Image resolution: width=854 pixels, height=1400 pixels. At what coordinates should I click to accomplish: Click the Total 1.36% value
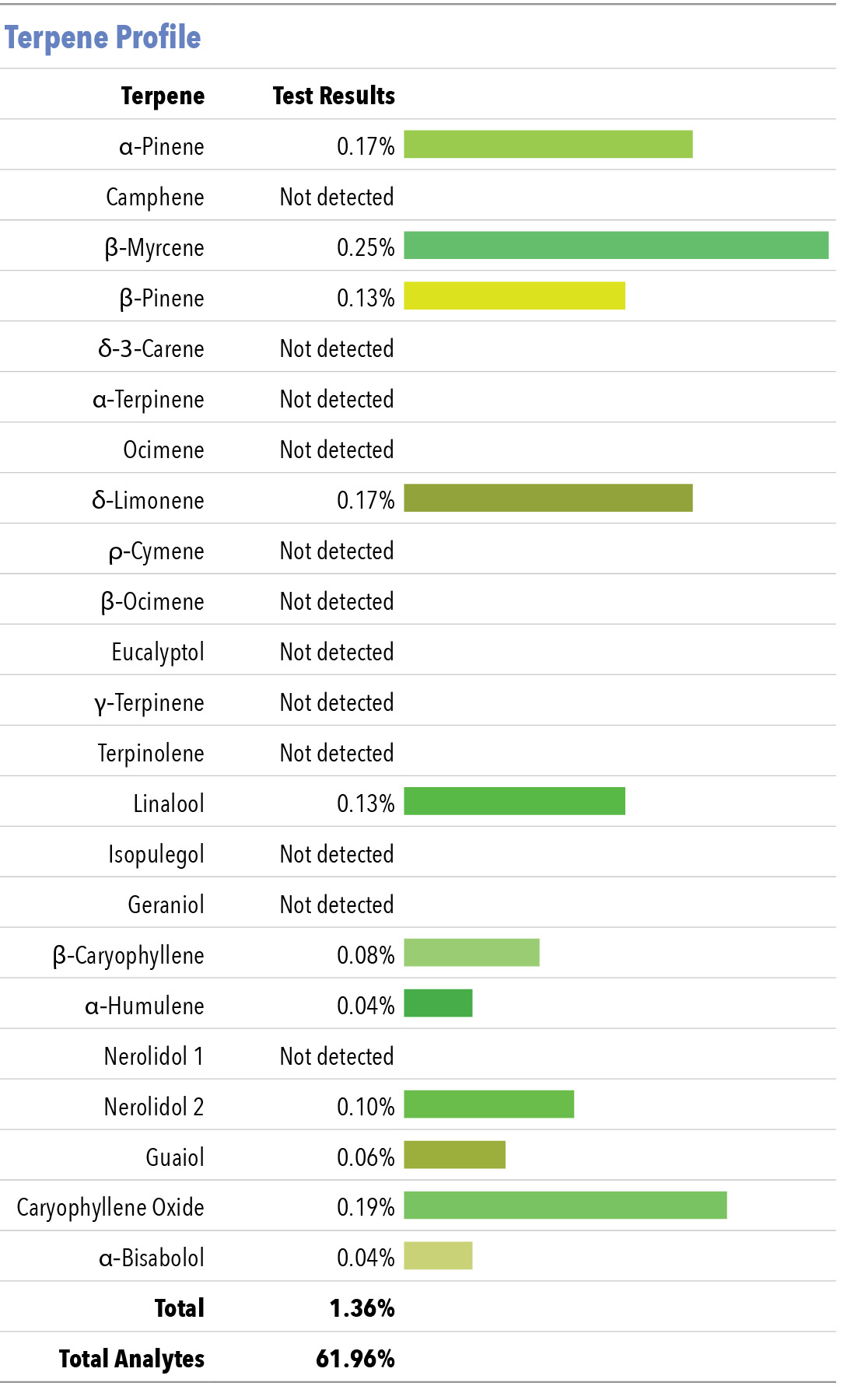point(362,1308)
